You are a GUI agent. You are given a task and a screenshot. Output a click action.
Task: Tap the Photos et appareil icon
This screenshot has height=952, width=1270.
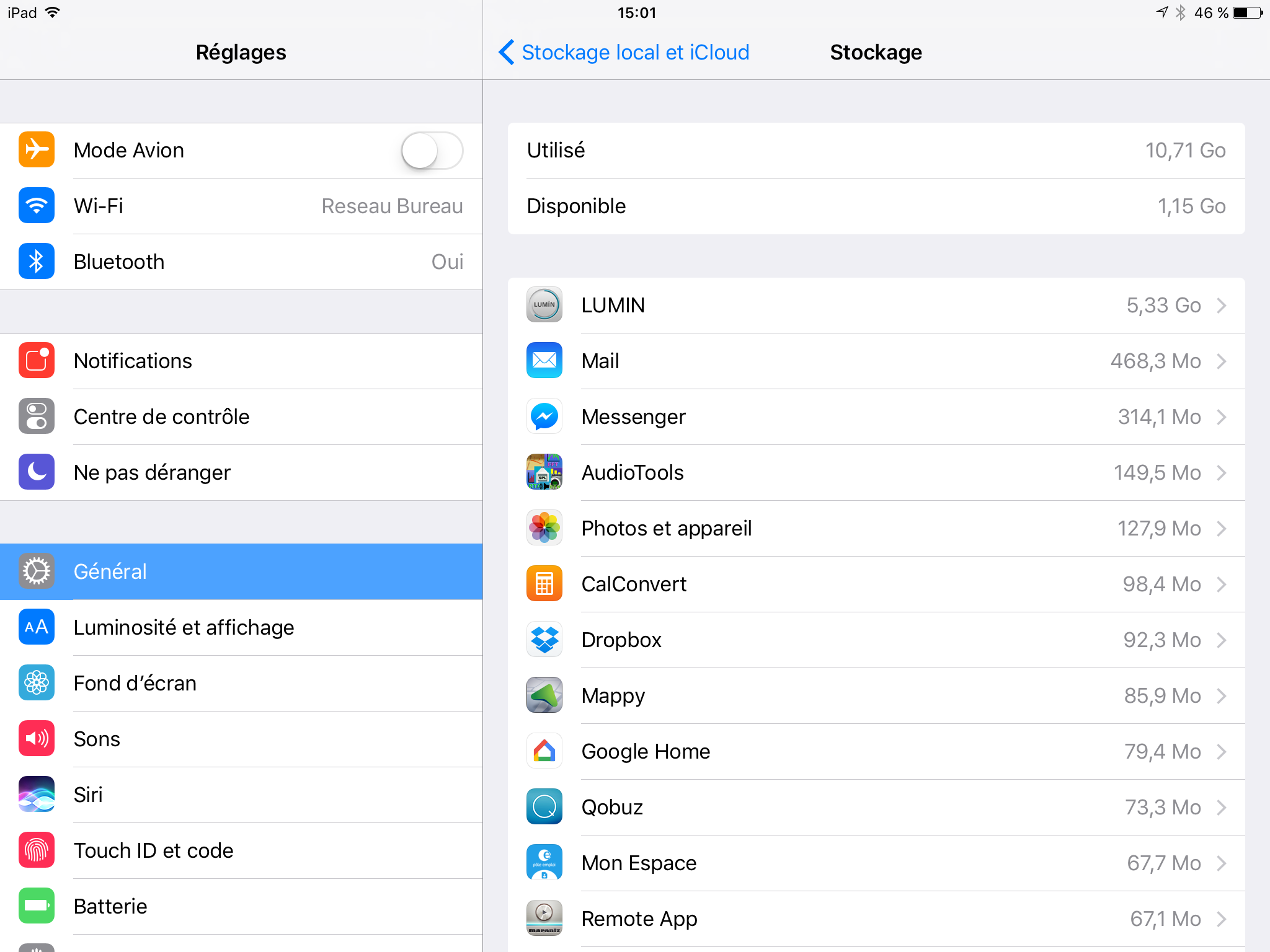(544, 528)
